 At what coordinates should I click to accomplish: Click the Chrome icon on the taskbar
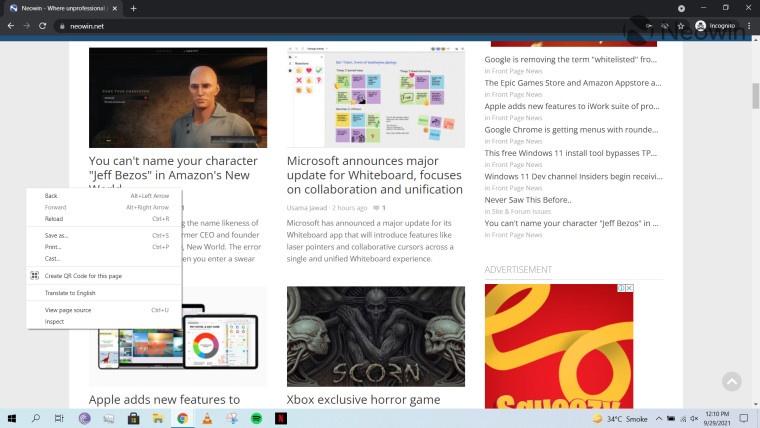(182, 418)
